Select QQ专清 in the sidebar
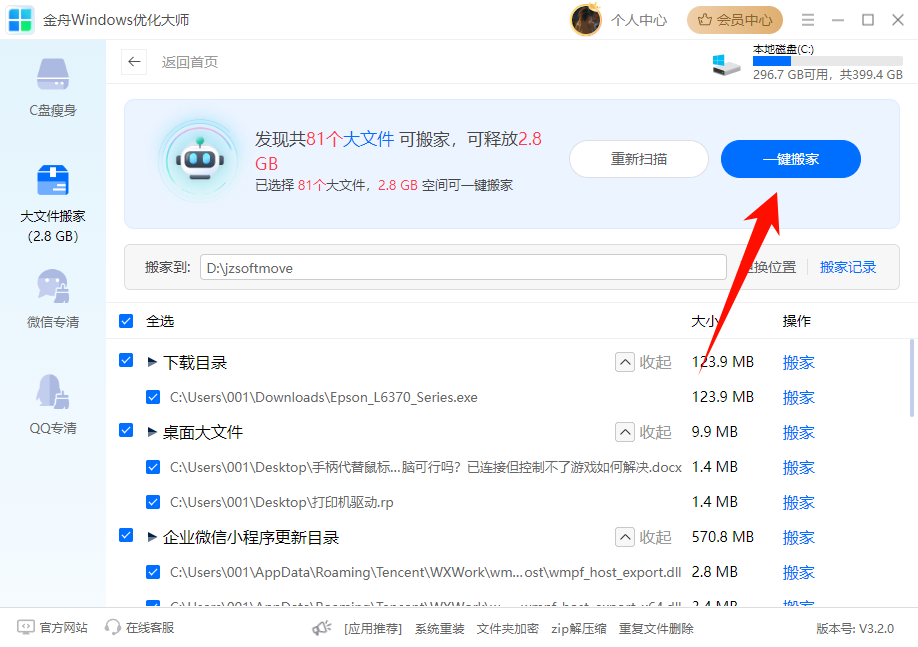 click(x=51, y=405)
